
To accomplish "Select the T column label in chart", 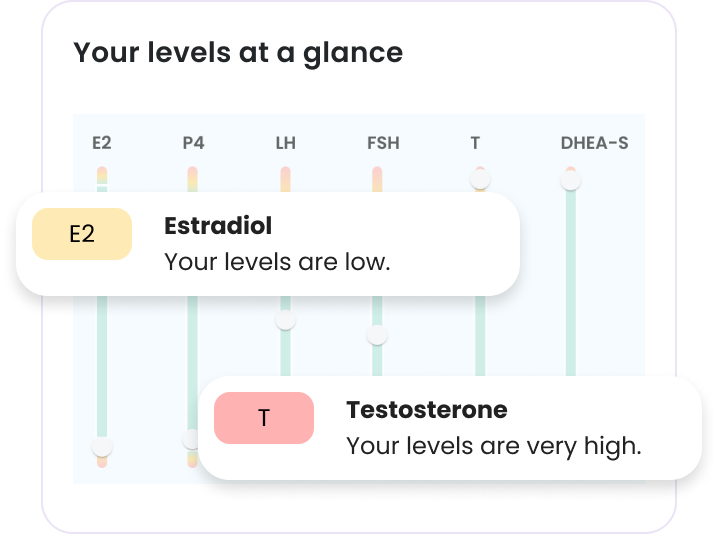I will (475, 143).
